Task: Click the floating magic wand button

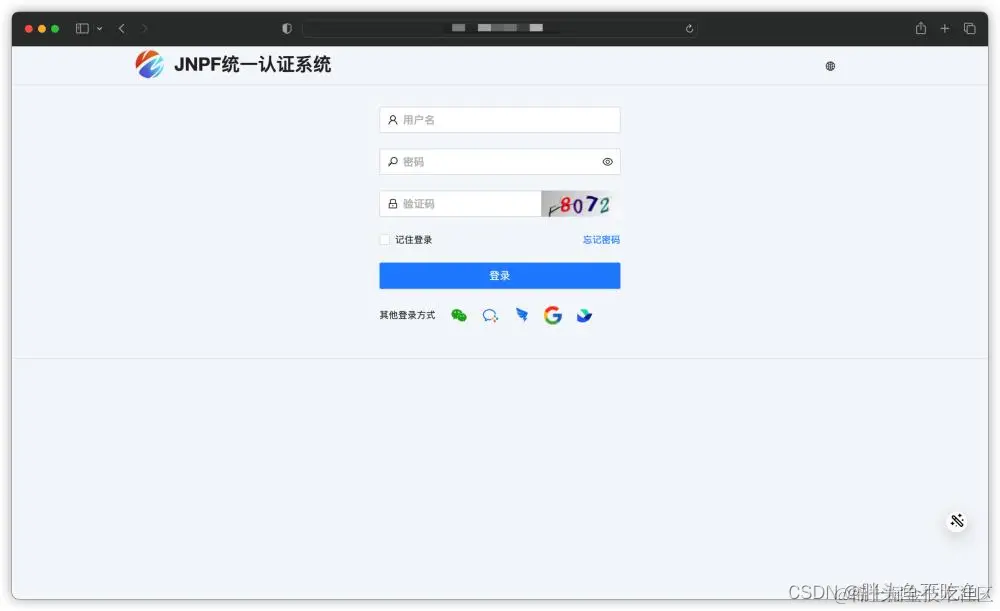Action: click(957, 521)
